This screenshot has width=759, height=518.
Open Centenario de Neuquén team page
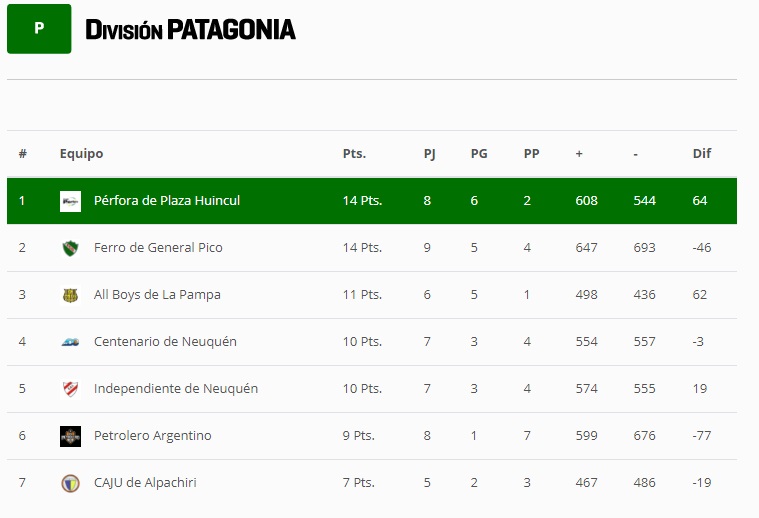click(x=165, y=342)
